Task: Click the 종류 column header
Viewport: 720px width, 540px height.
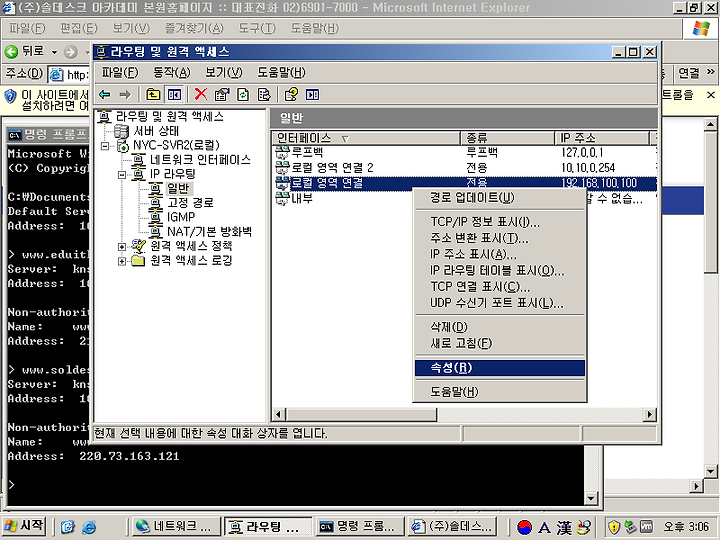Action: (x=507, y=138)
